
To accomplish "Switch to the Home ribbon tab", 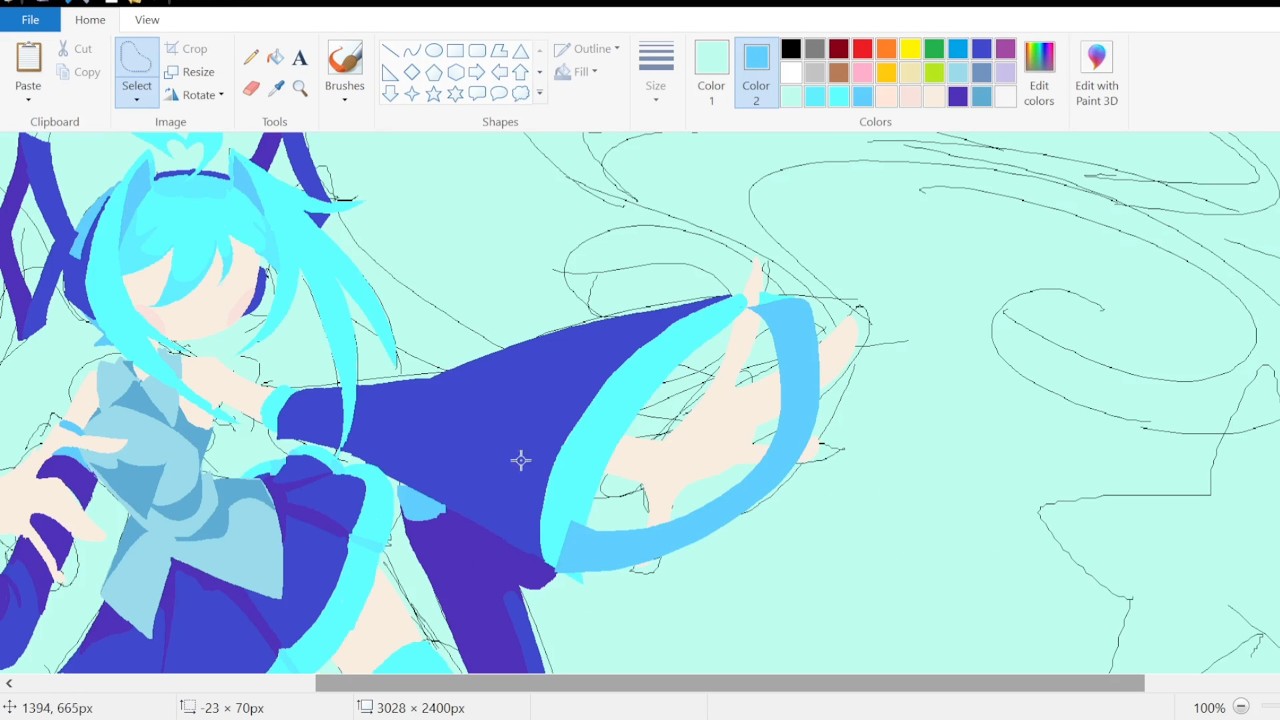I will coord(90,19).
